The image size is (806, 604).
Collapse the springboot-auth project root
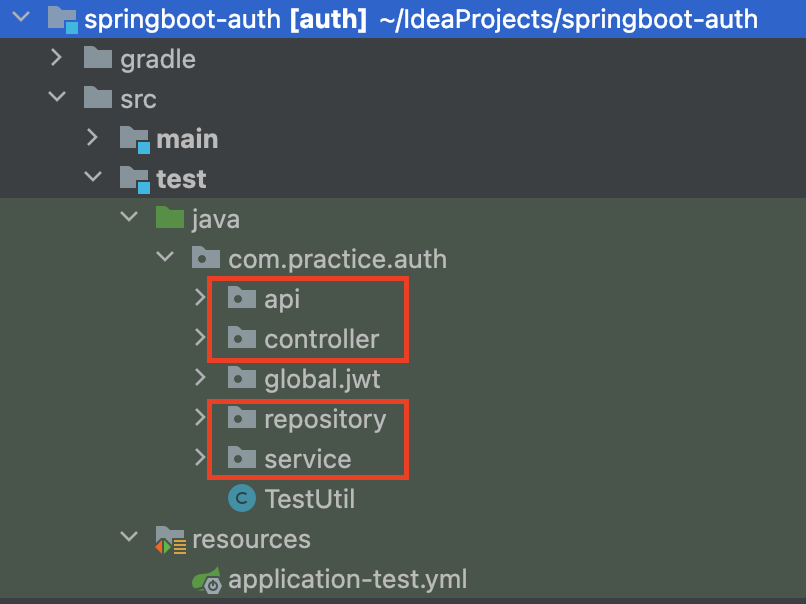coord(21,17)
